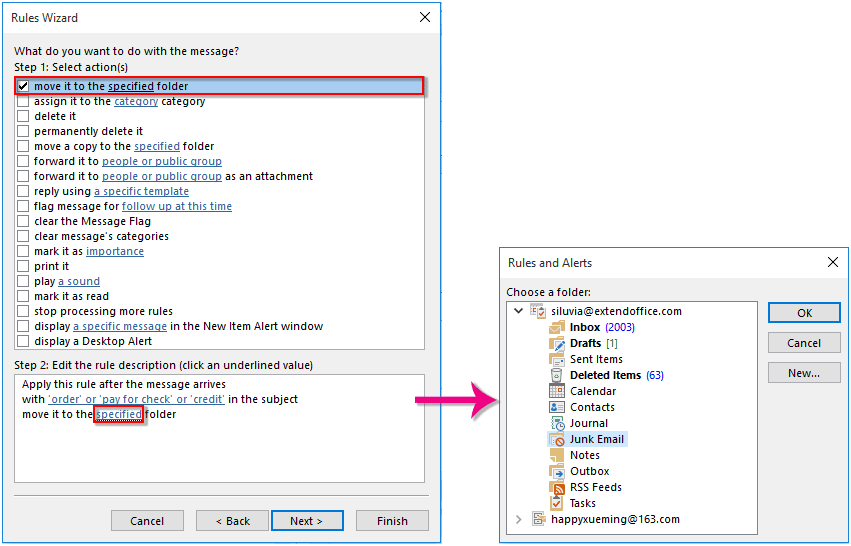Click the Contacts card icon
This screenshot has height=546, width=851.
point(557,407)
